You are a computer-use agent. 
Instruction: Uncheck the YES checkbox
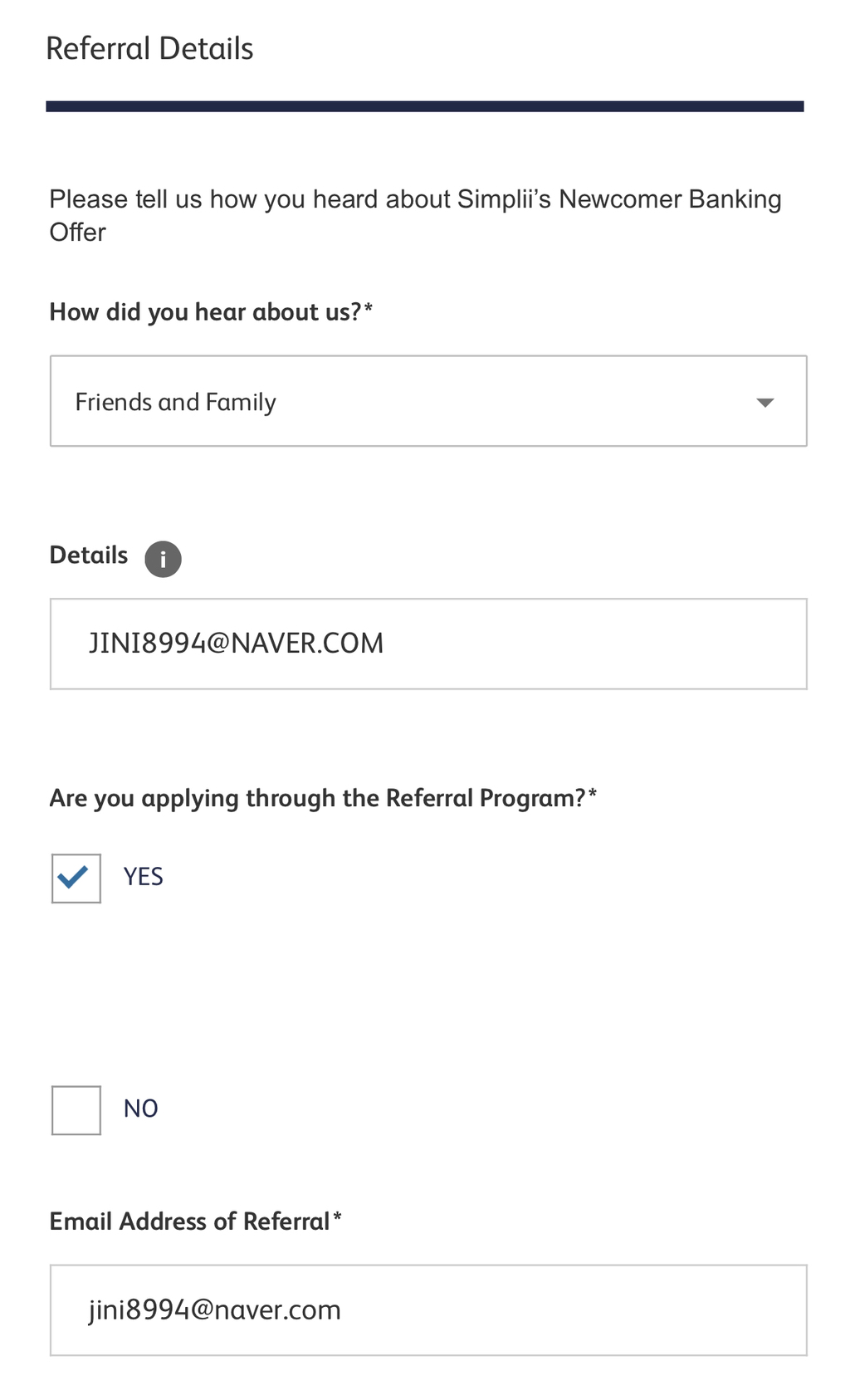click(76, 879)
